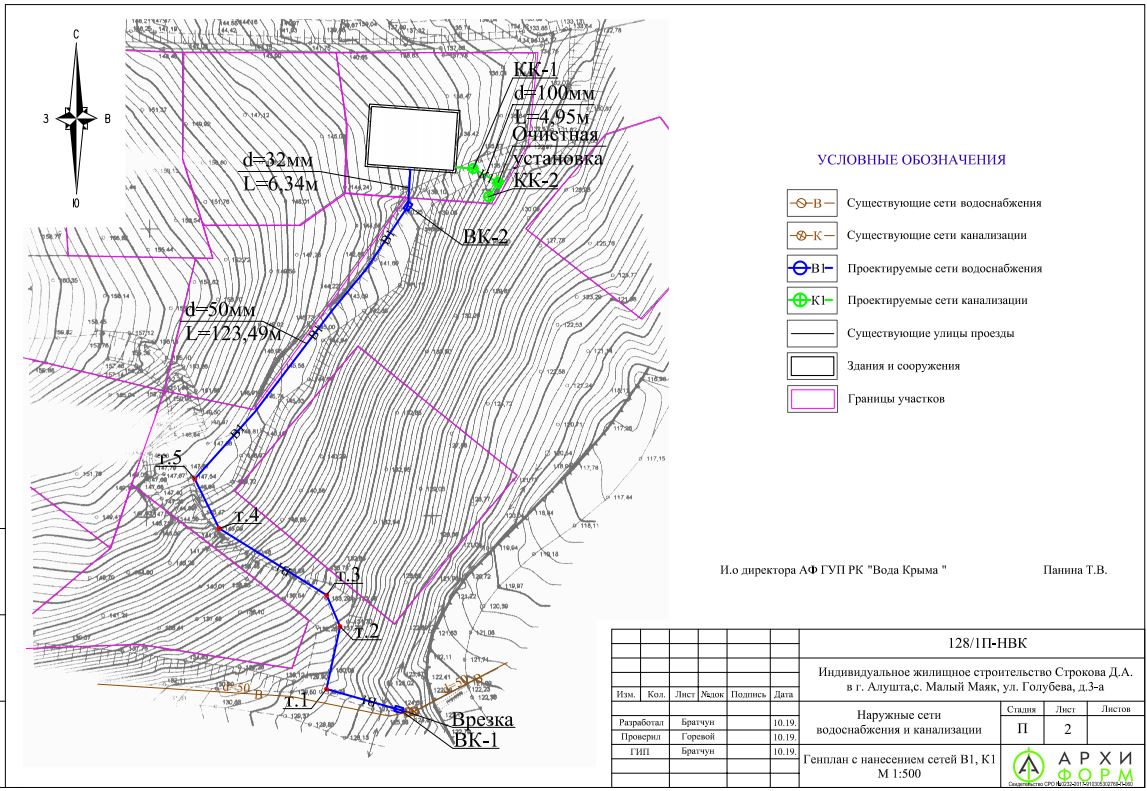Select the d=50мм L=123,49м pipe label
Screen dimensions: 1147x791
pos(232,322)
